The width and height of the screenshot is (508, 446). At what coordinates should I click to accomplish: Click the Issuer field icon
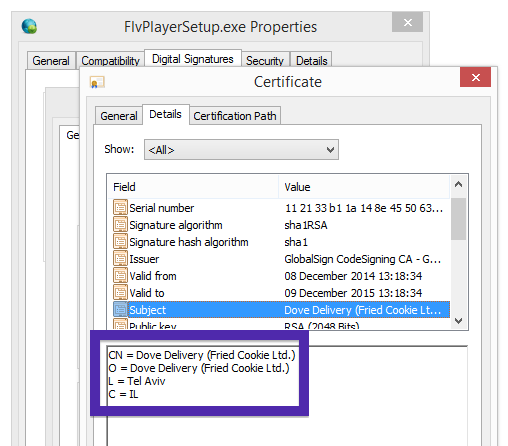[x=120, y=258]
